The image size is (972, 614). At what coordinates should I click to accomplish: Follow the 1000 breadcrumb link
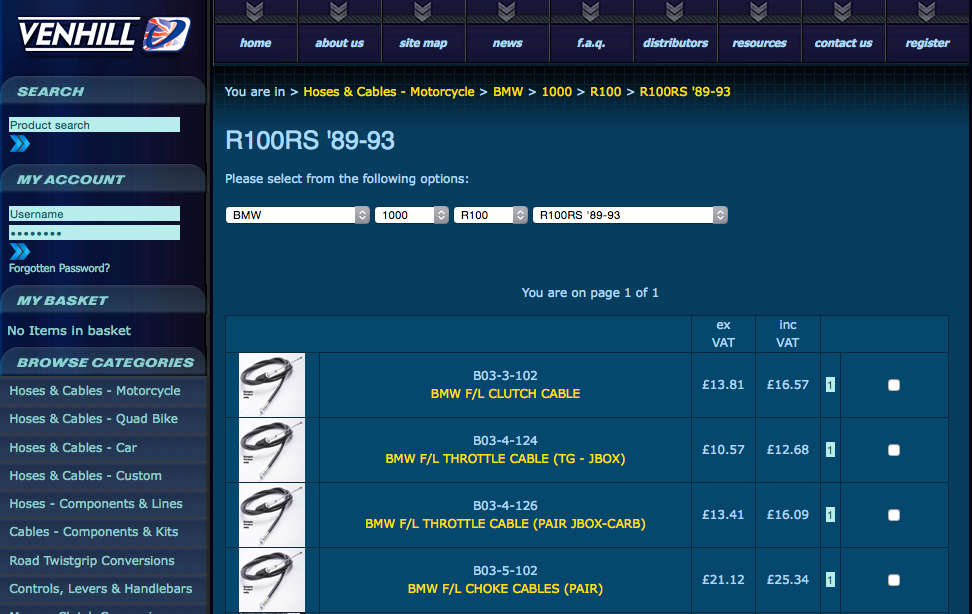coord(557,92)
